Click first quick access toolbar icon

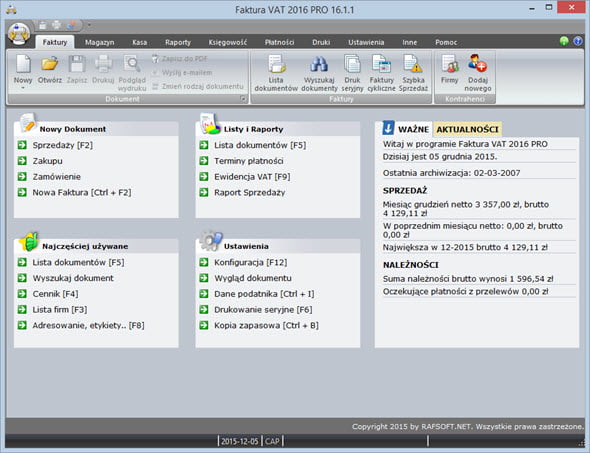click(x=43, y=25)
